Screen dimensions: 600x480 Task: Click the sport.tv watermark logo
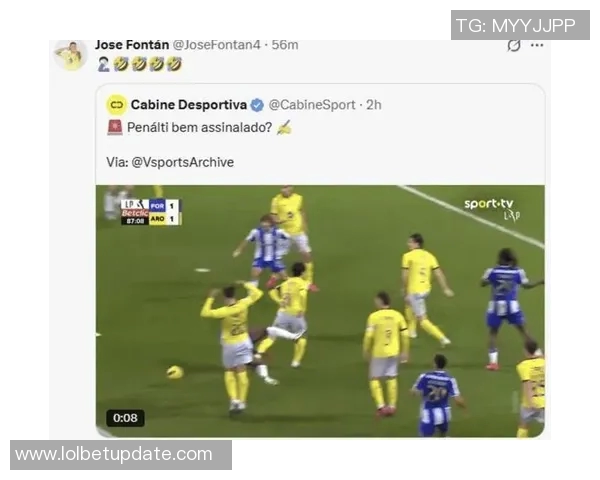coord(491,208)
